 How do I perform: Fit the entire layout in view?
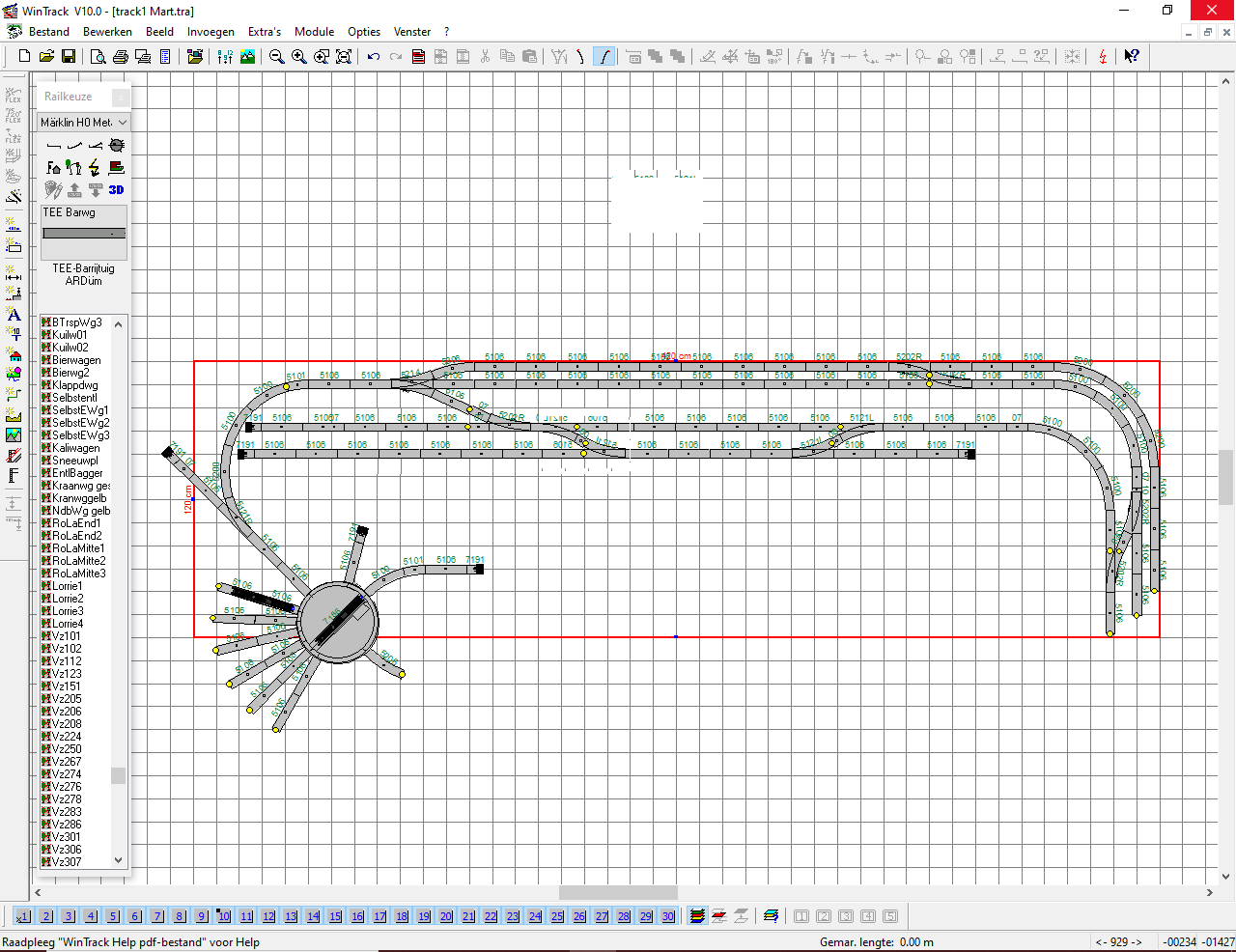click(x=344, y=57)
